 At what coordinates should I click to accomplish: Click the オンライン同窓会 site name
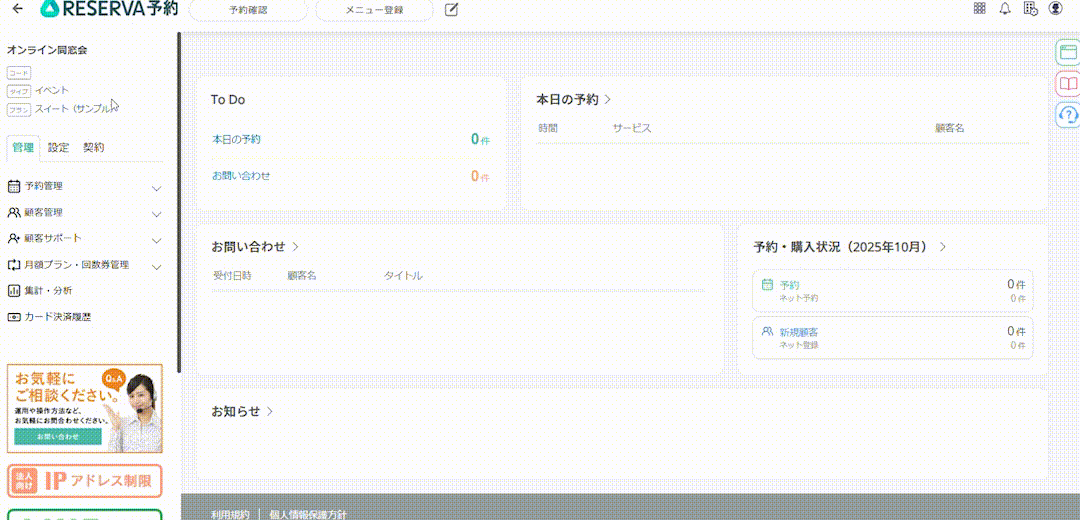(x=47, y=50)
